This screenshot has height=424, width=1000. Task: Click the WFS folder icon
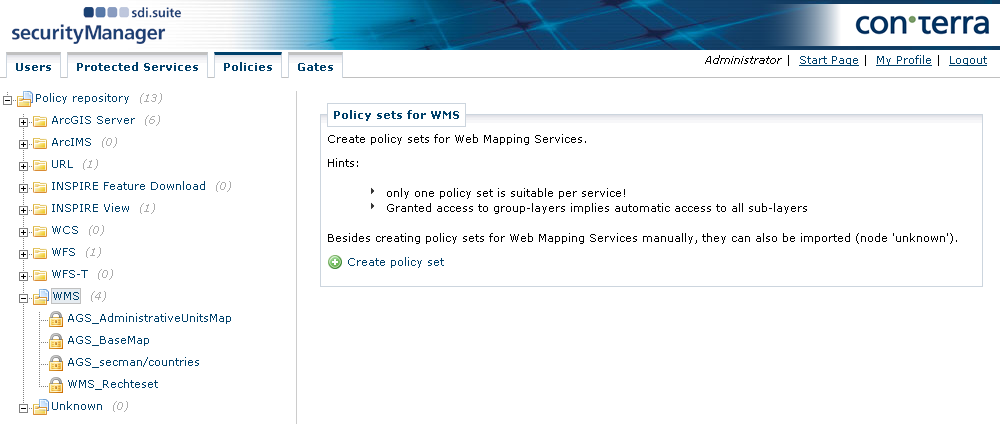point(40,253)
